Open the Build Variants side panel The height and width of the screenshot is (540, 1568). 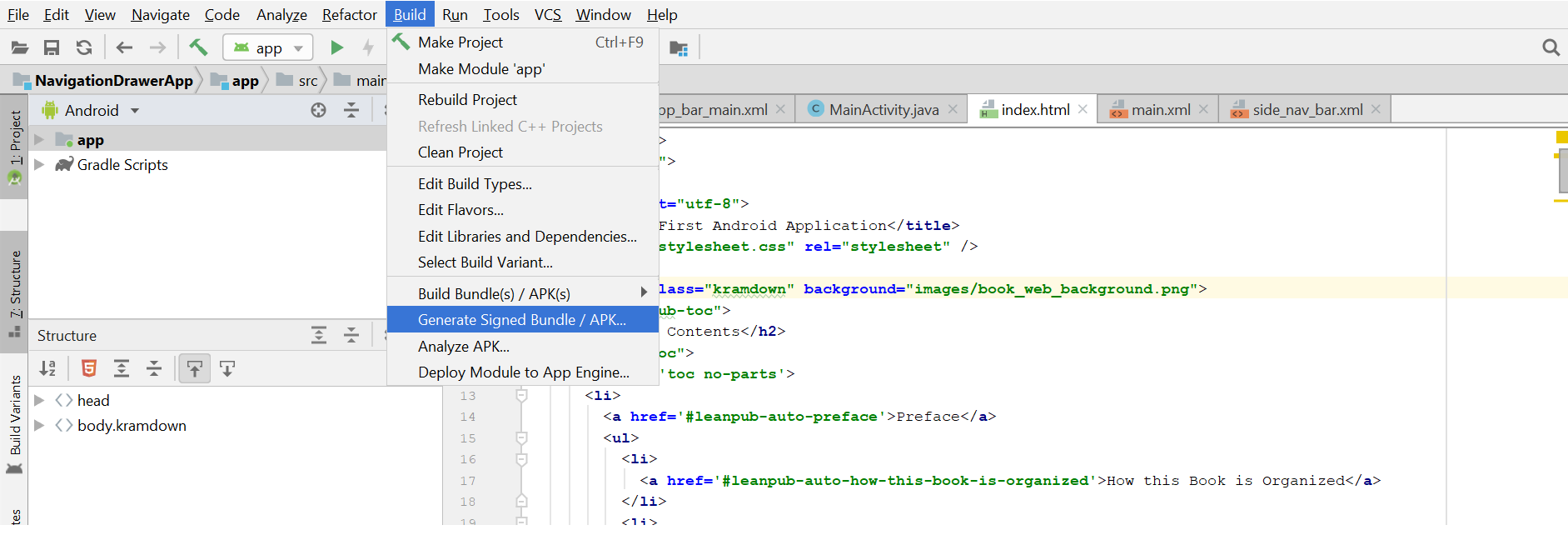pyautogui.click(x=14, y=423)
